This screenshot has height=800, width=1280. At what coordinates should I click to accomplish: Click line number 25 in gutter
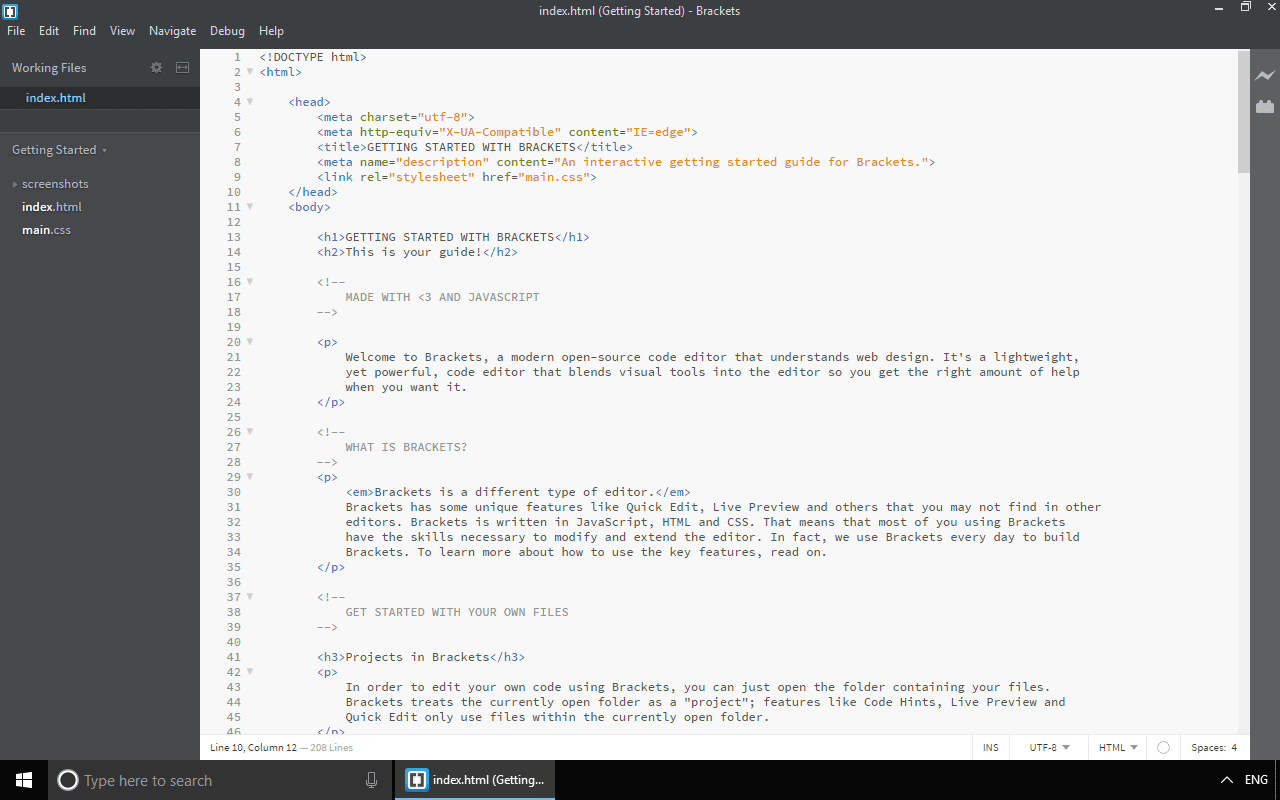point(234,417)
